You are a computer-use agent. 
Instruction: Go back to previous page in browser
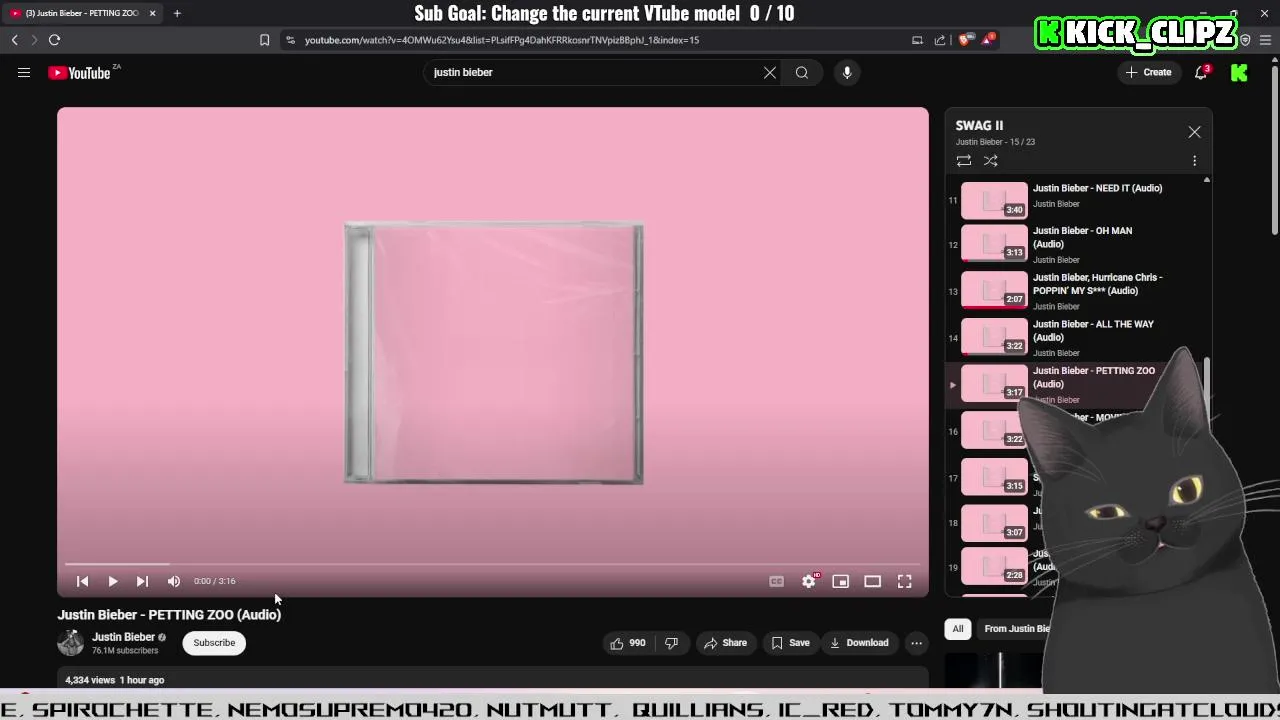(14, 40)
